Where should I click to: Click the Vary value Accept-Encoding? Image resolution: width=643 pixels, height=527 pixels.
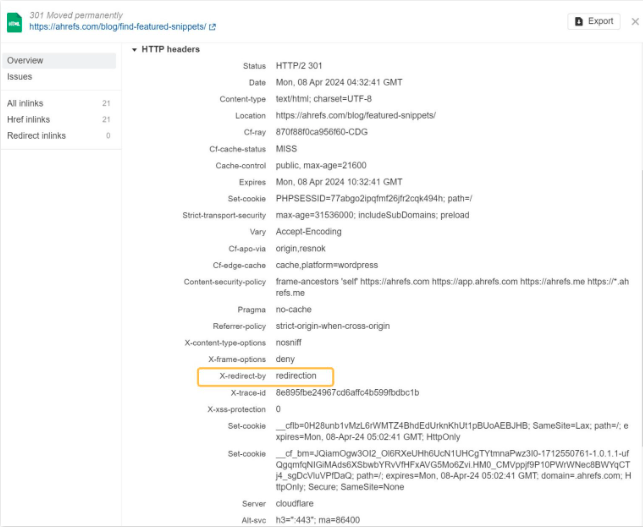308,232
